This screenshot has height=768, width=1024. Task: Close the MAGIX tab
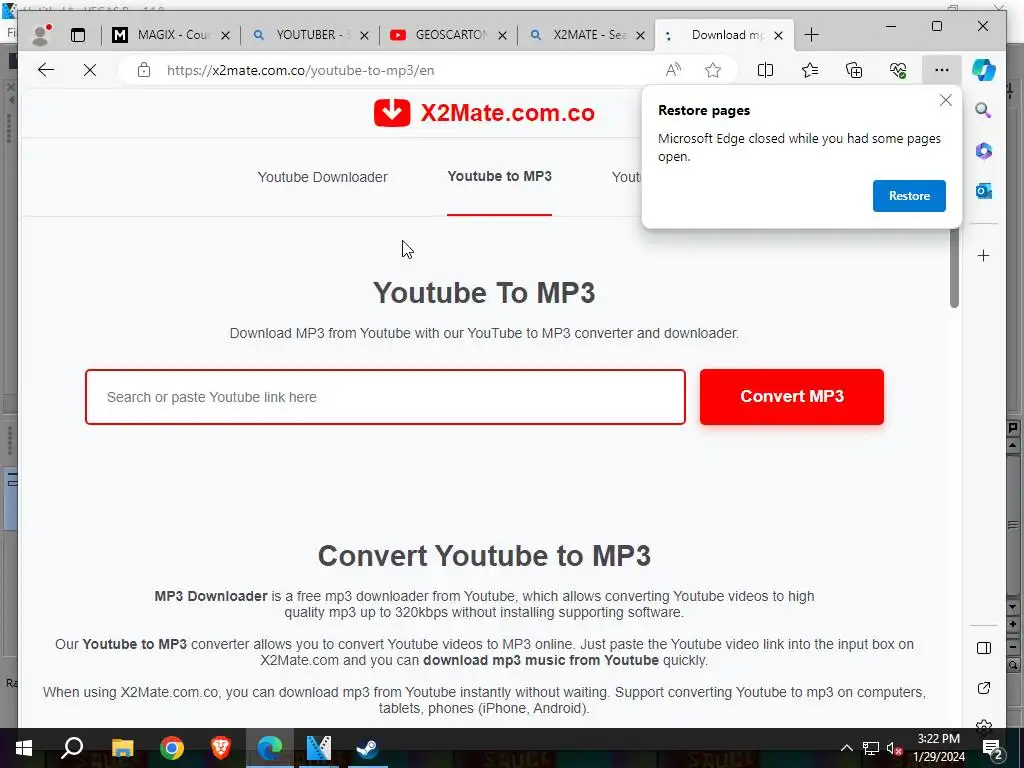tap(225, 35)
